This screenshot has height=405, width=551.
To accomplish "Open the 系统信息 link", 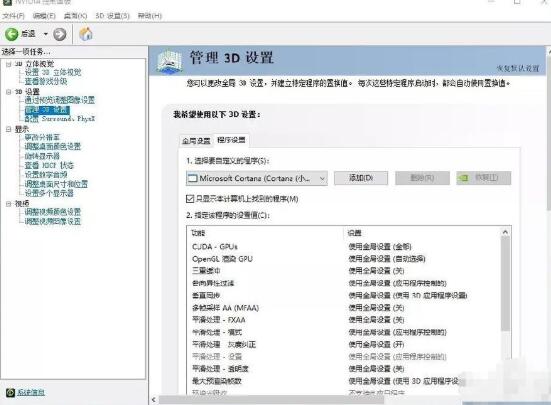I will [x=31, y=392].
